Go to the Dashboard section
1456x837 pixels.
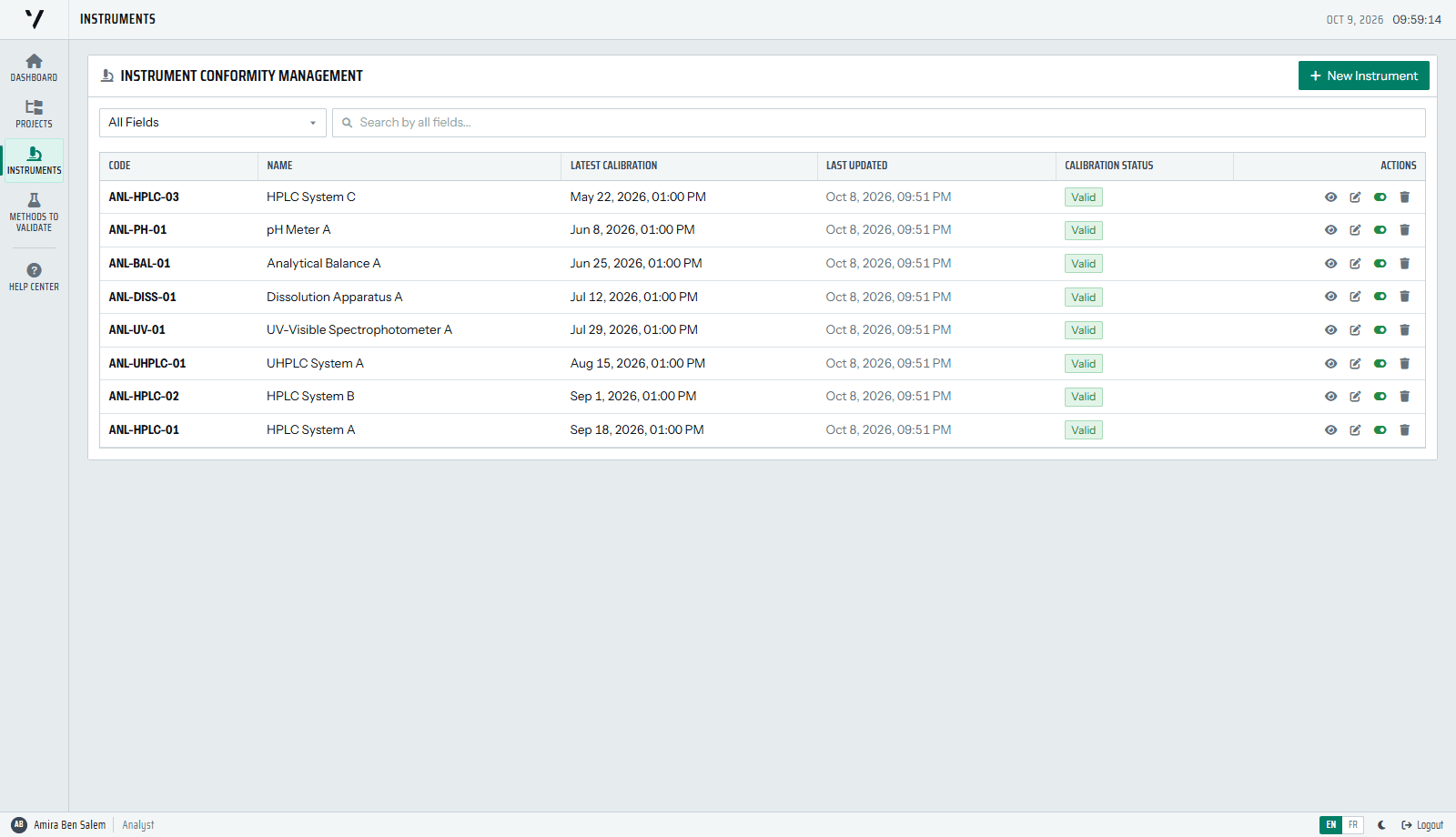coord(34,67)
